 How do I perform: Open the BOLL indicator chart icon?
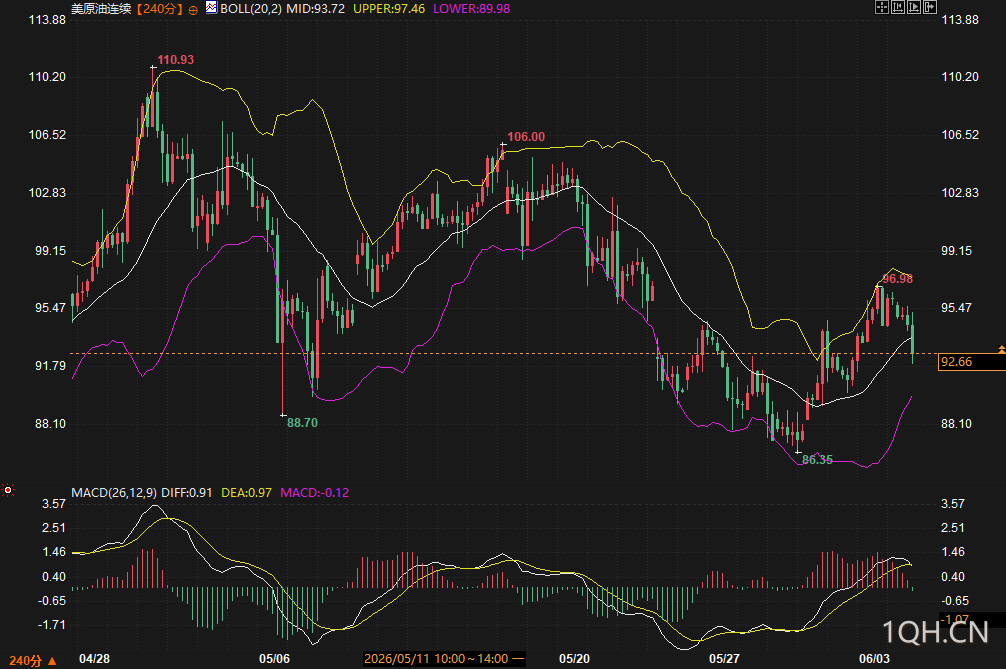[x=211, y=8]
